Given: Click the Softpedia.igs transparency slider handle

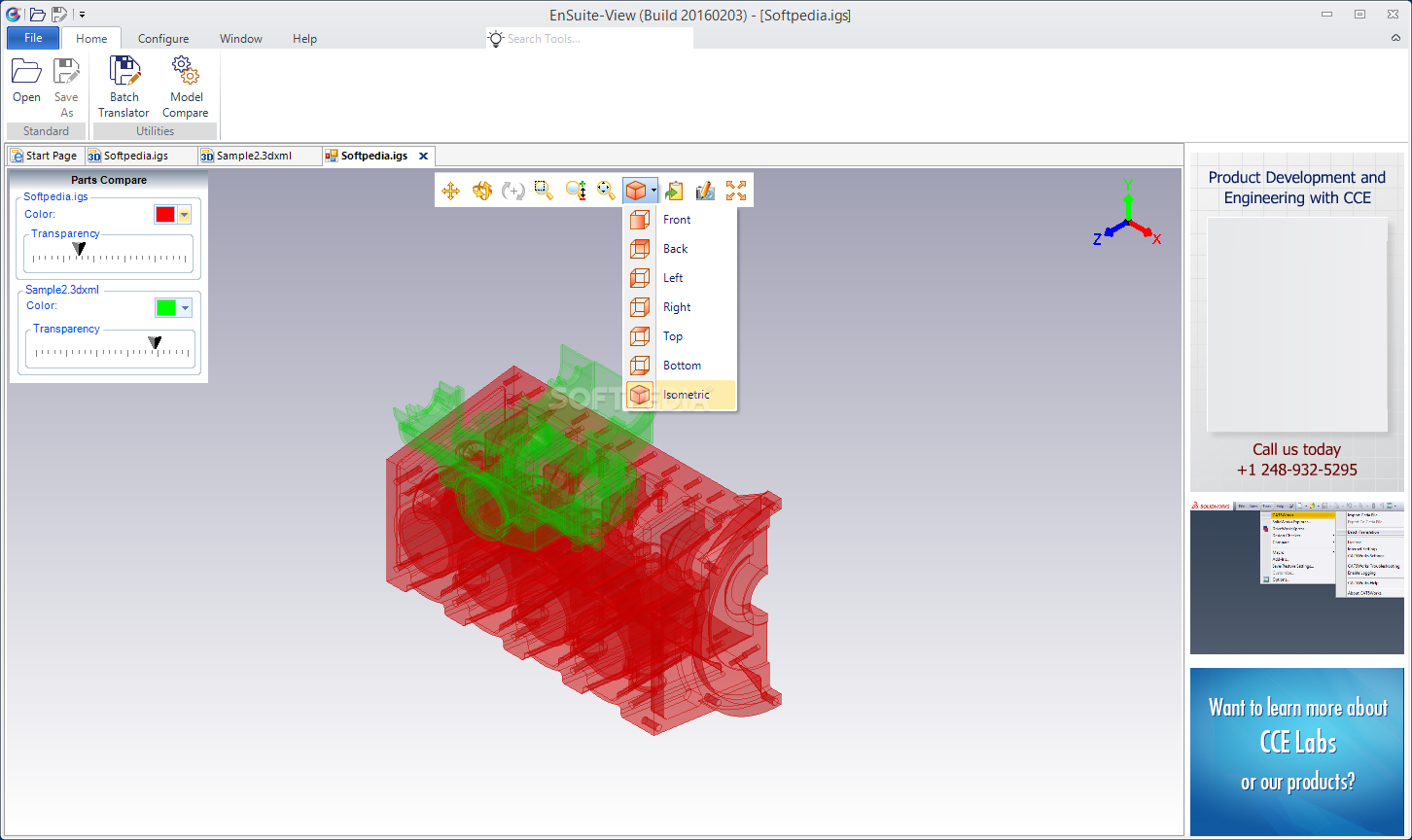Looking at the screenshot, I should [x=80, y=249].
